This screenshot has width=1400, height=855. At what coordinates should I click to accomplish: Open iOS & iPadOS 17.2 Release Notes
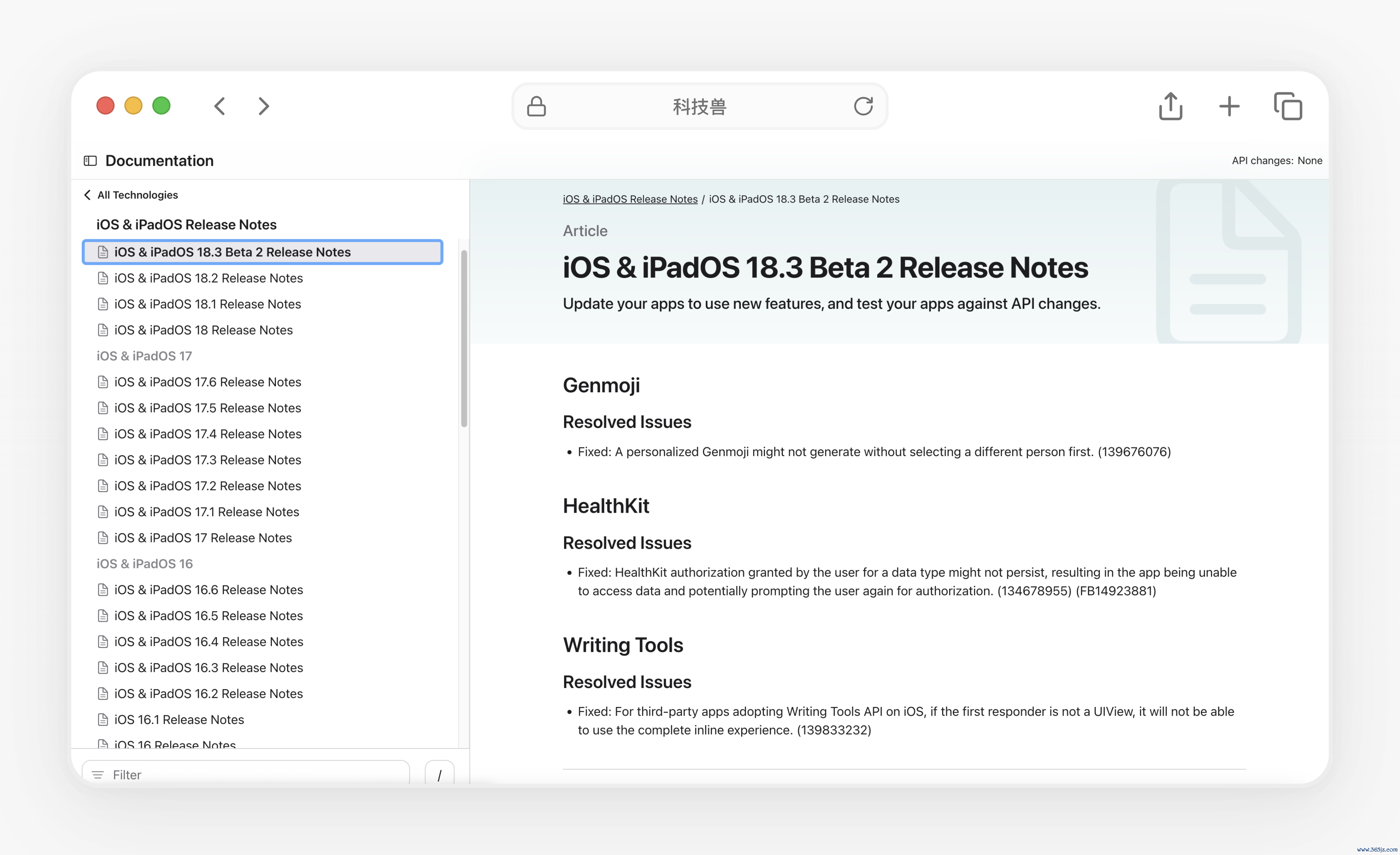207,486
